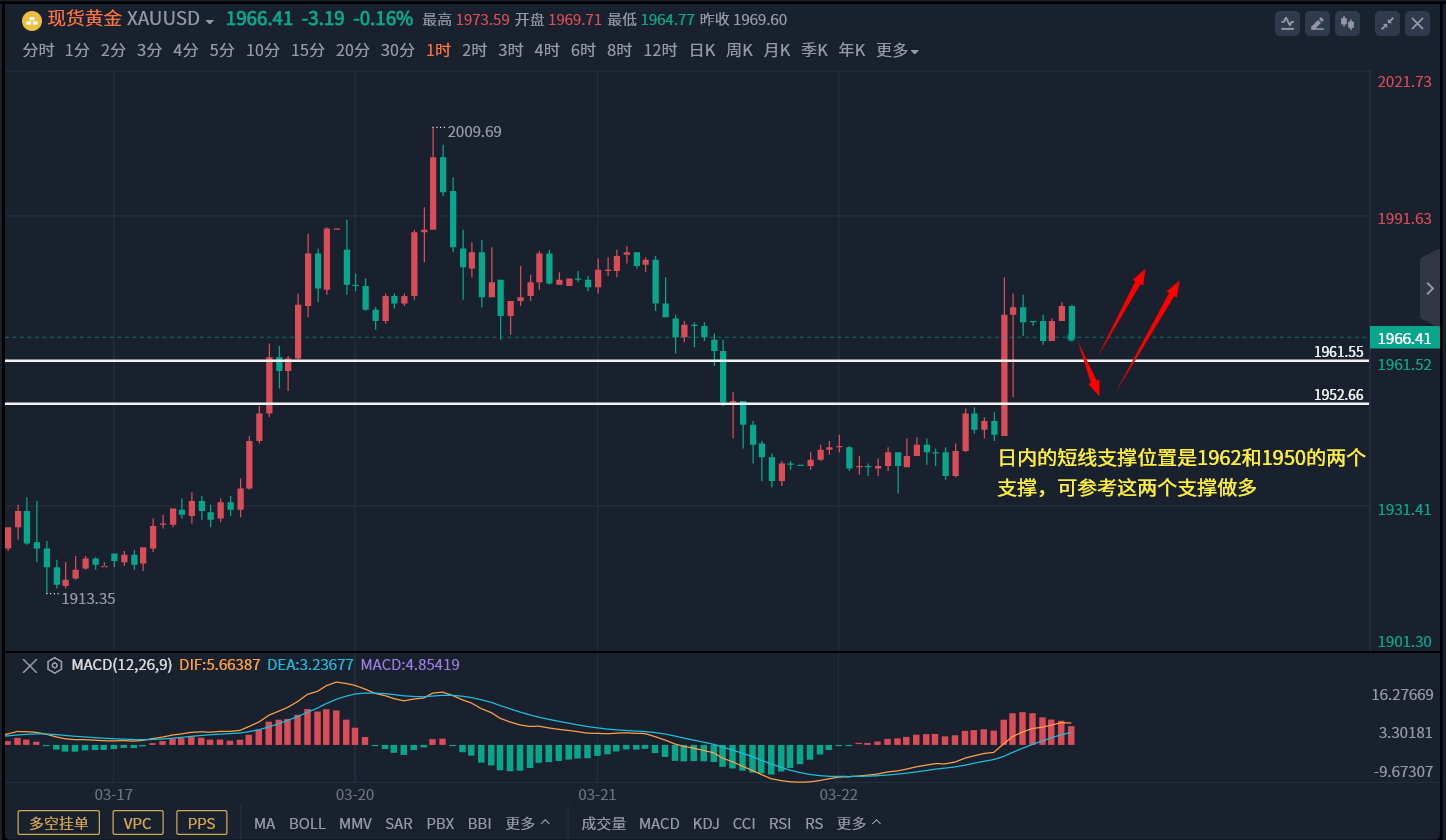
Task: Enable the BOLL main indicator
Action: (307, 823)
